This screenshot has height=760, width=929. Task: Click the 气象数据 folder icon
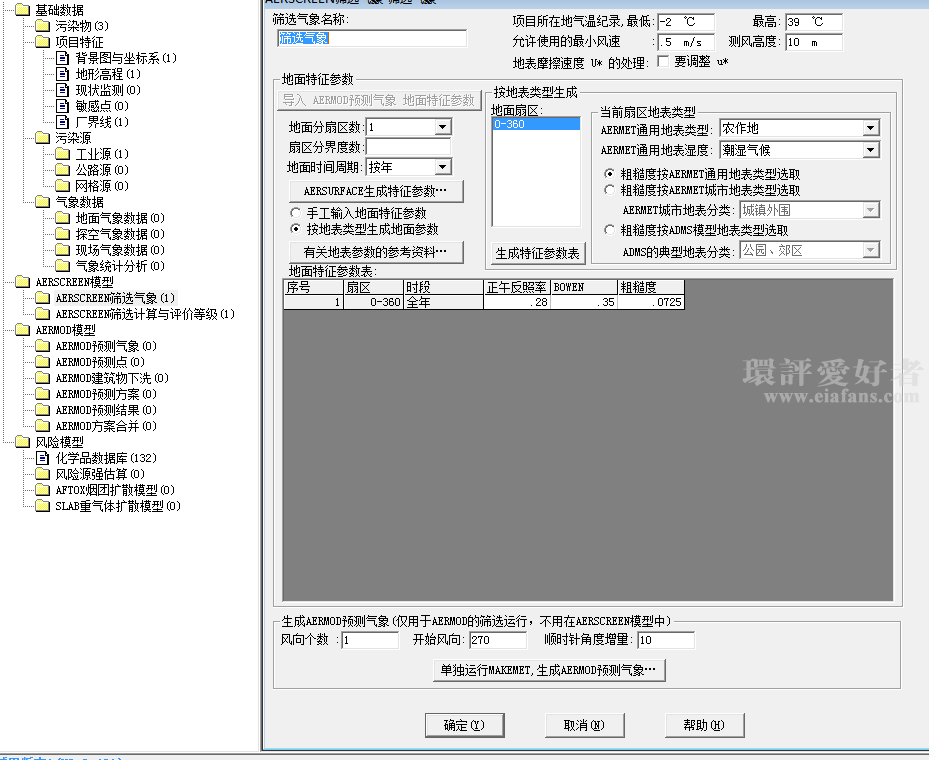tap(42, 201)
